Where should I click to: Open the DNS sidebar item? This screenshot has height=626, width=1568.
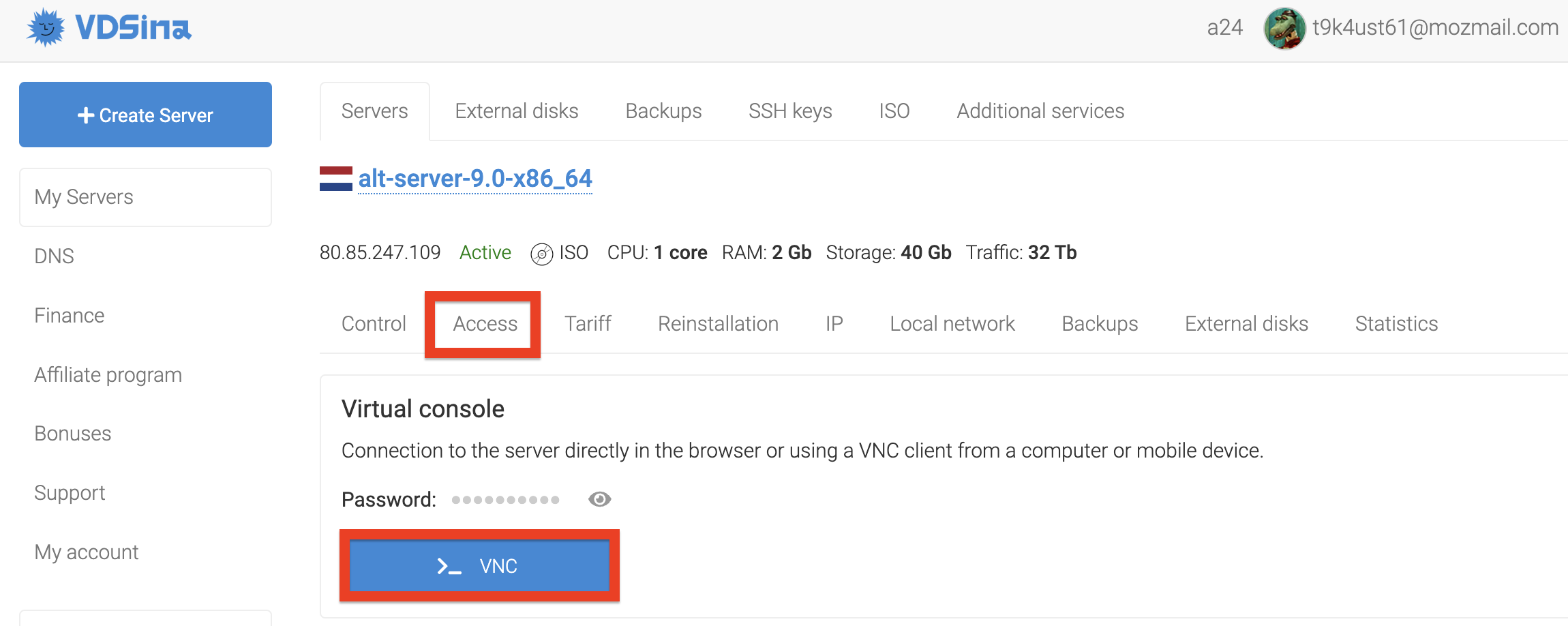pyautogui.click(x=54, y=256)
